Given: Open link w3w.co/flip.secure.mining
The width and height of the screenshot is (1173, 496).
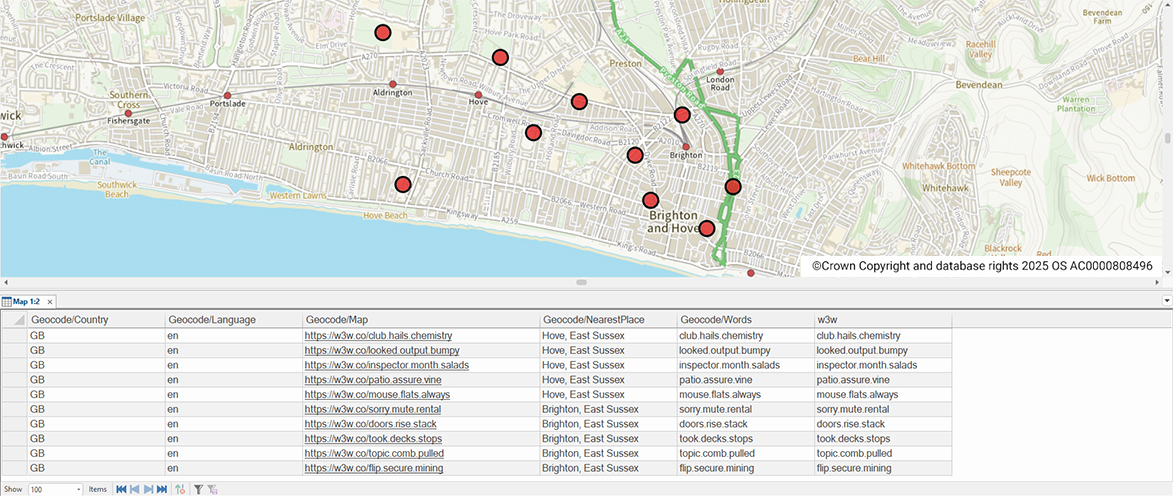Looking at the screenshot, I should coord(374,468).
